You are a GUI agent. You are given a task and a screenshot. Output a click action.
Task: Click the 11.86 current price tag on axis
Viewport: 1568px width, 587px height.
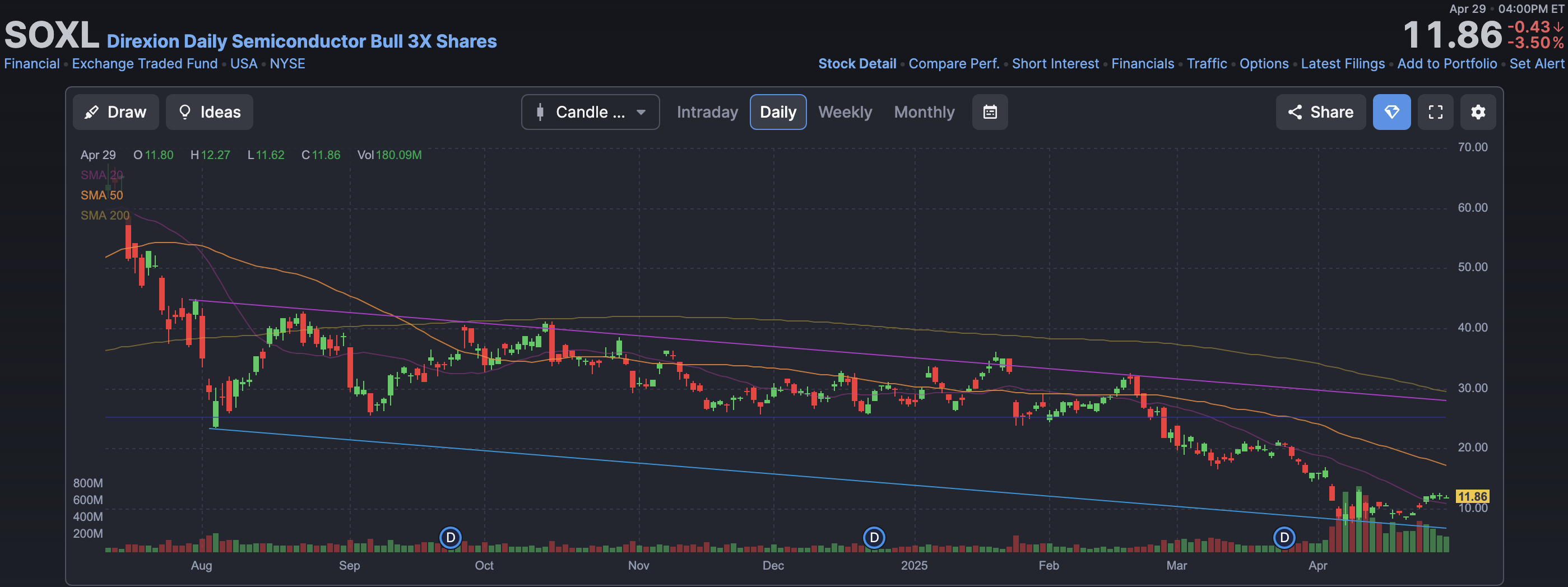[1472, 496]
